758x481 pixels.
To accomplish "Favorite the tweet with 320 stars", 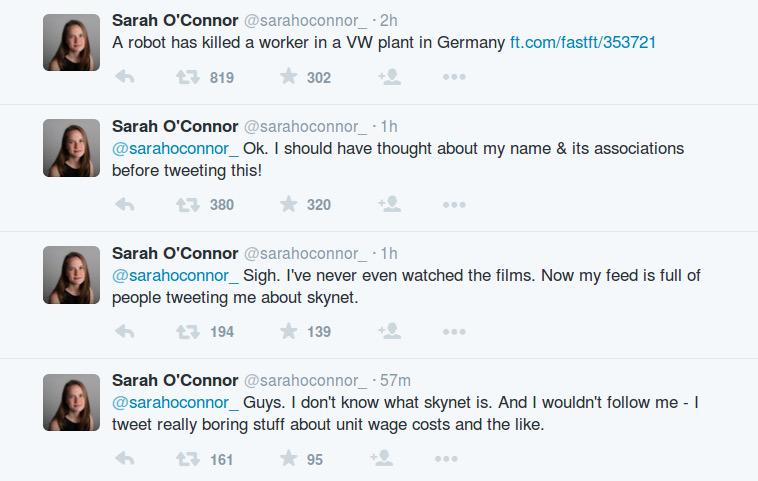I will [x=289, y=204].
